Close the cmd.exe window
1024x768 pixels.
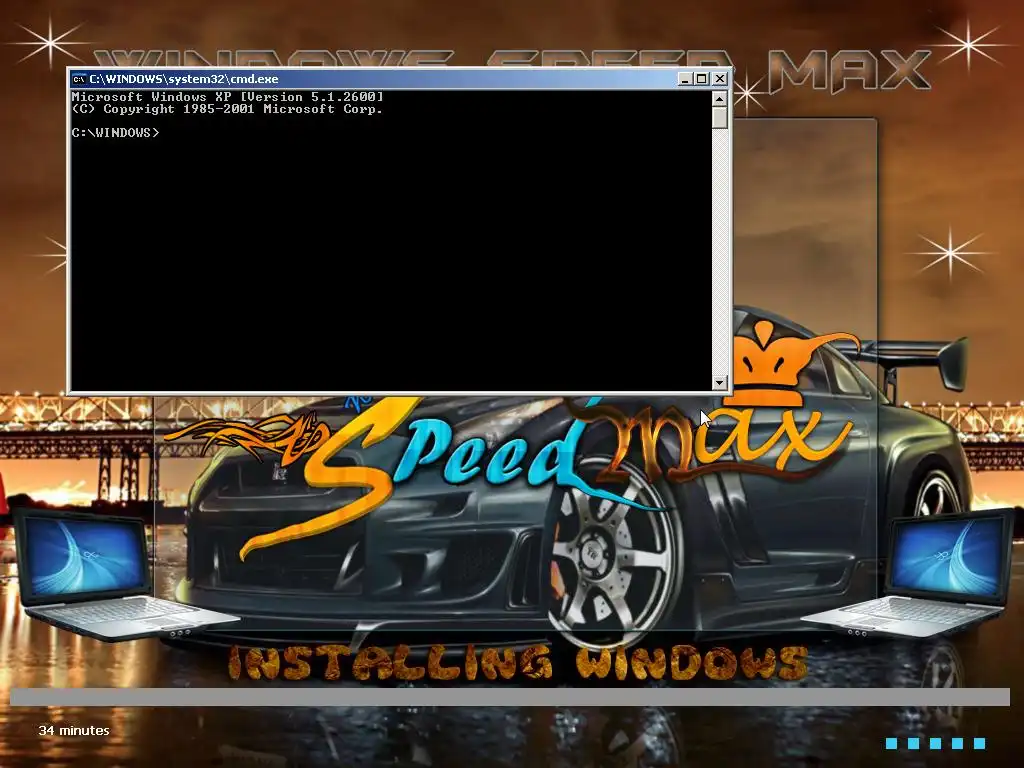point(720,79)
